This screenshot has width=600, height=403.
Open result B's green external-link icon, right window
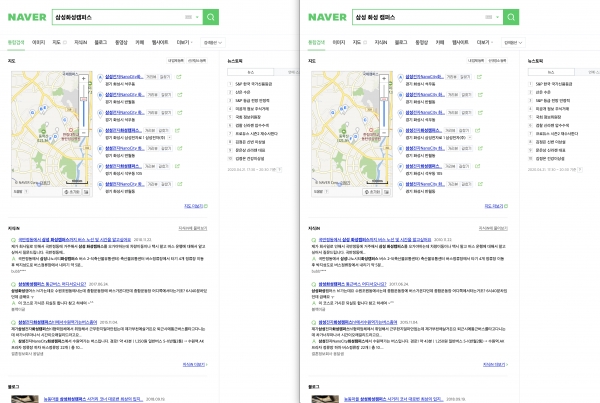click(480, 95)
